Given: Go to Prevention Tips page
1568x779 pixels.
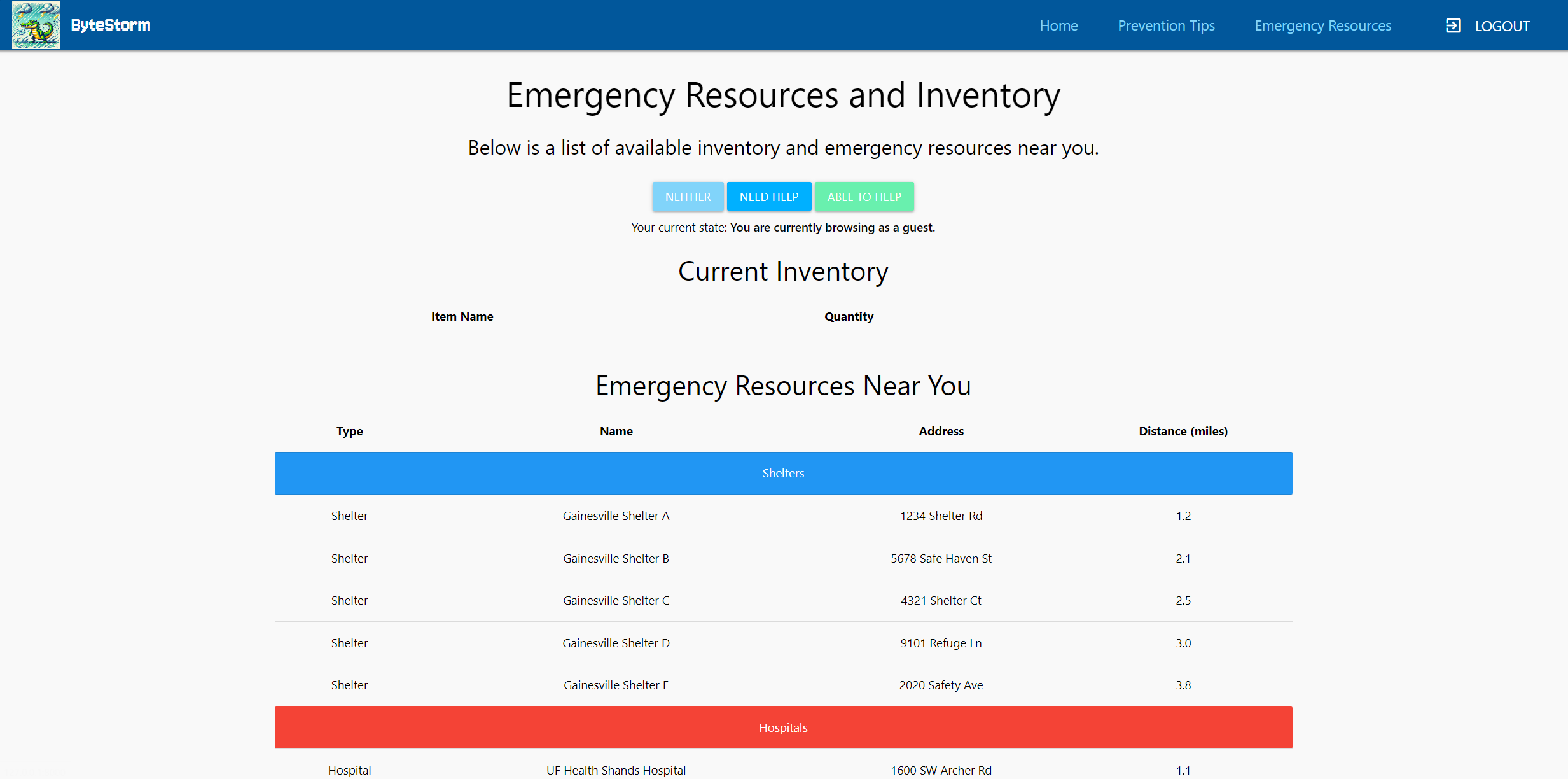Looking at the screenshot, I should 1166,25.
